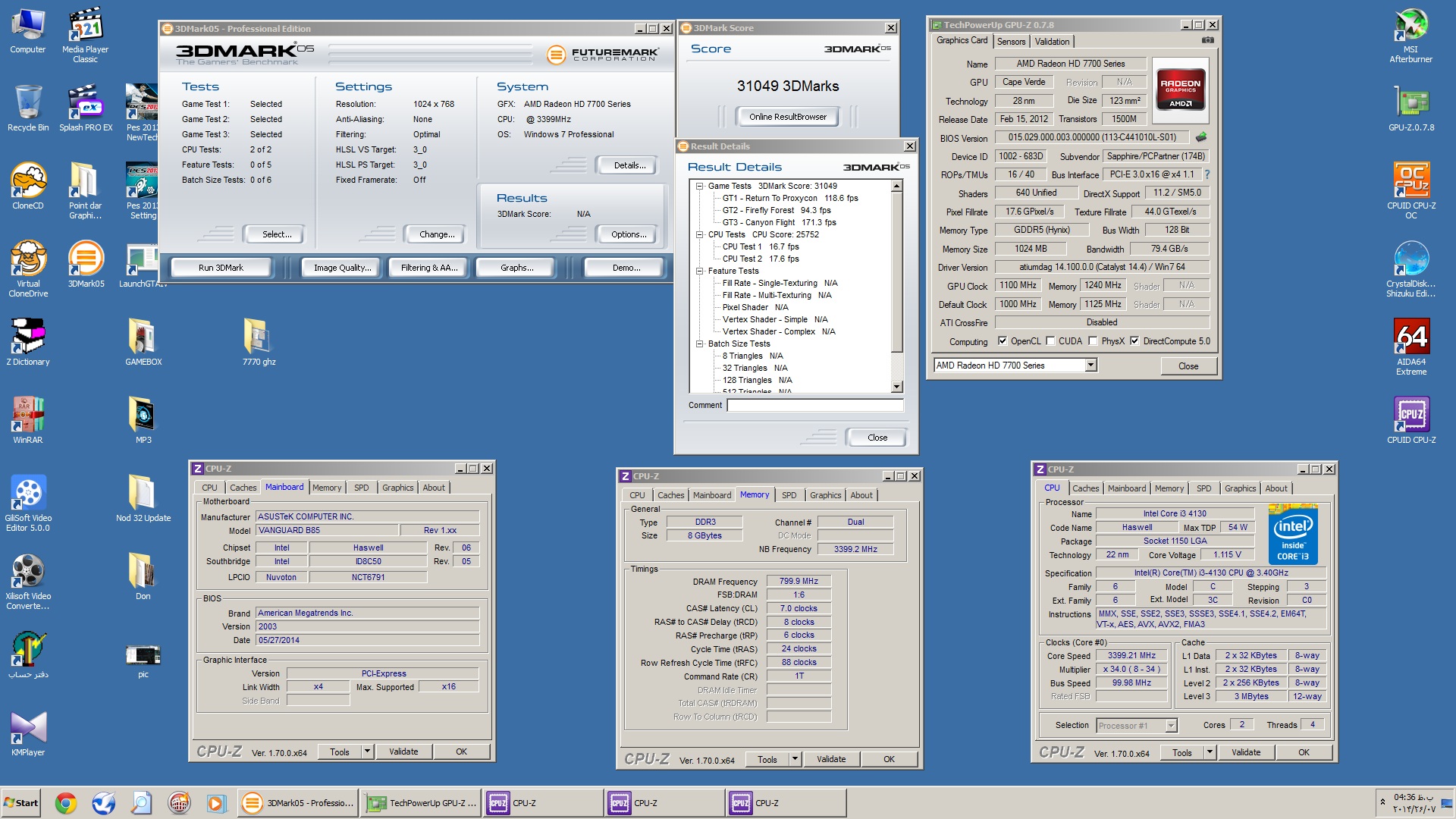Open SPD tab in Memory CPU-Z window
Viewport: 1456px width, 819px height.
[789, 495]
